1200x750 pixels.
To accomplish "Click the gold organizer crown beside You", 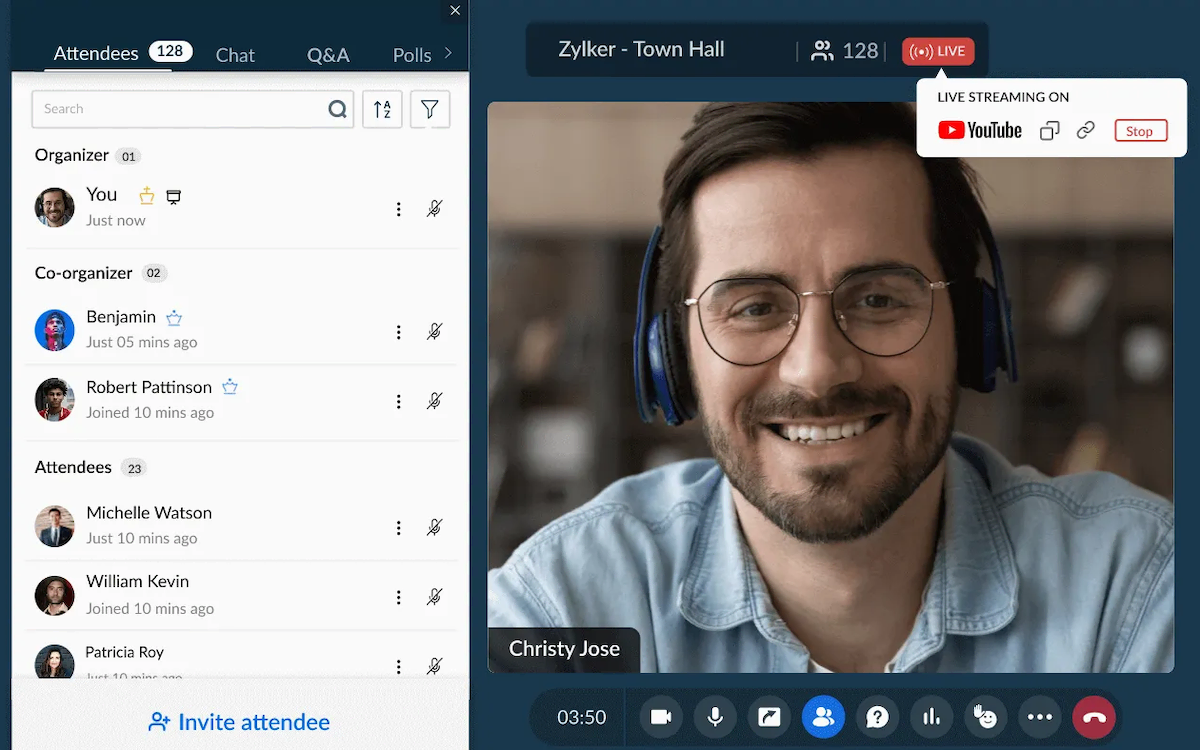I will pos(147,196).
